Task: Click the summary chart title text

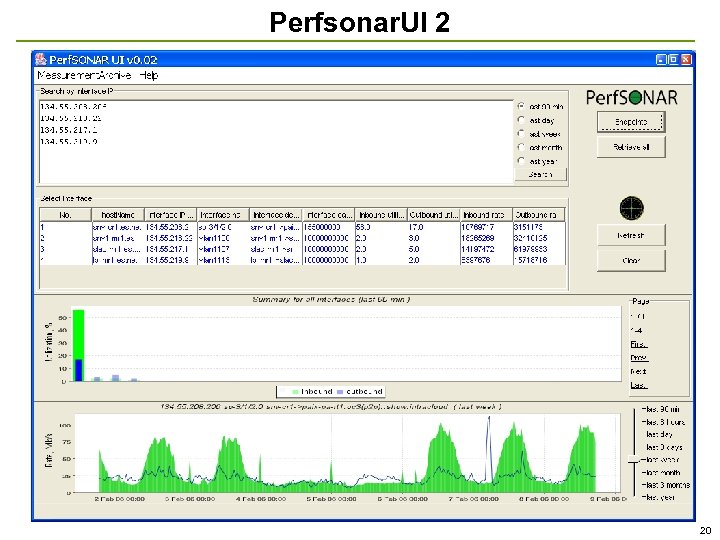Action: point(331,299)
